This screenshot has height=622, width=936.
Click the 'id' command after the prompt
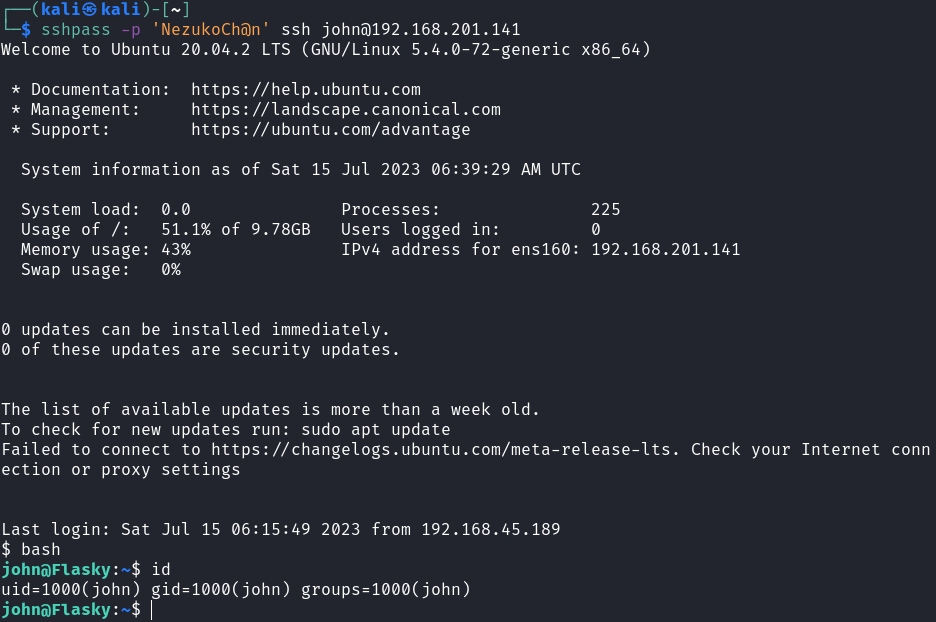(161, 570)
